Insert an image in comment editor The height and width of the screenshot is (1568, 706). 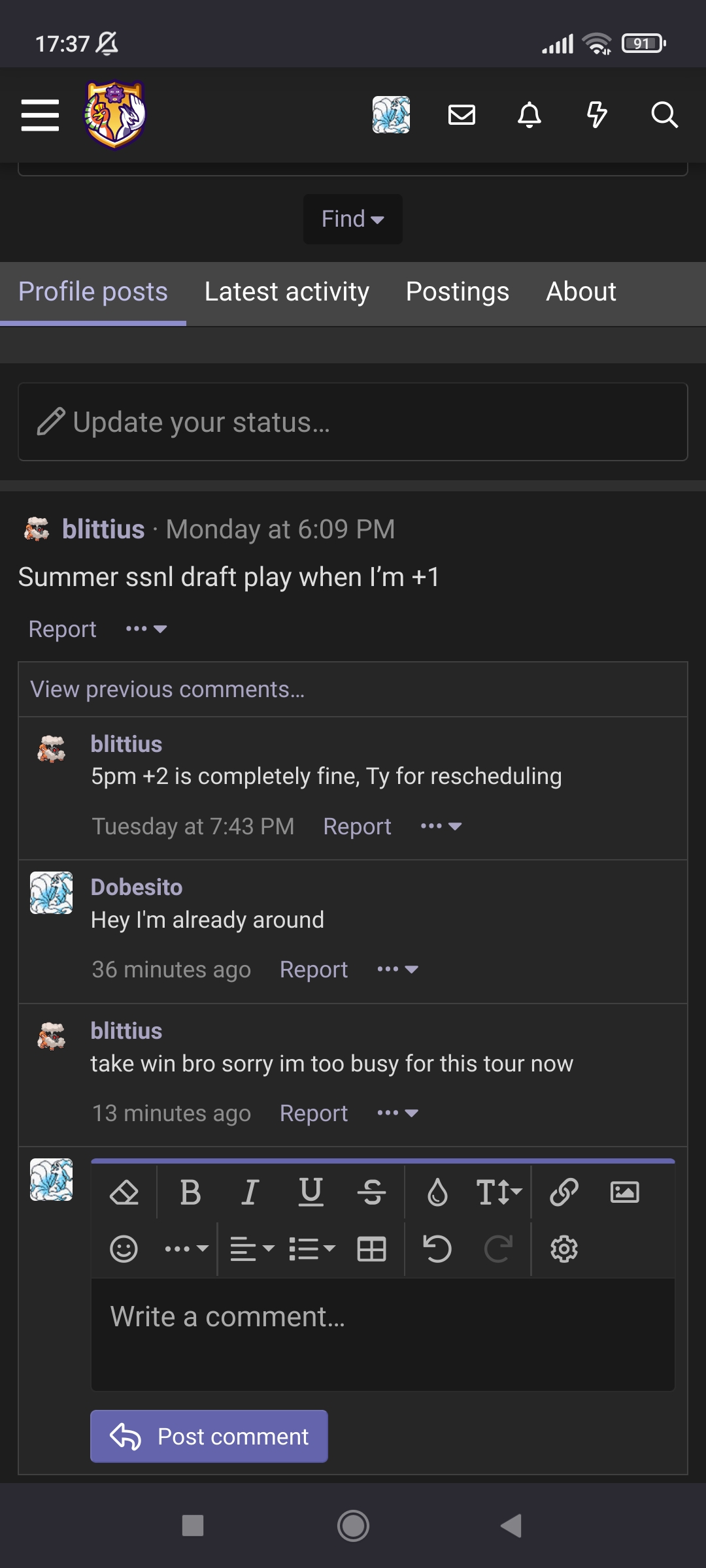point(624,1192)
